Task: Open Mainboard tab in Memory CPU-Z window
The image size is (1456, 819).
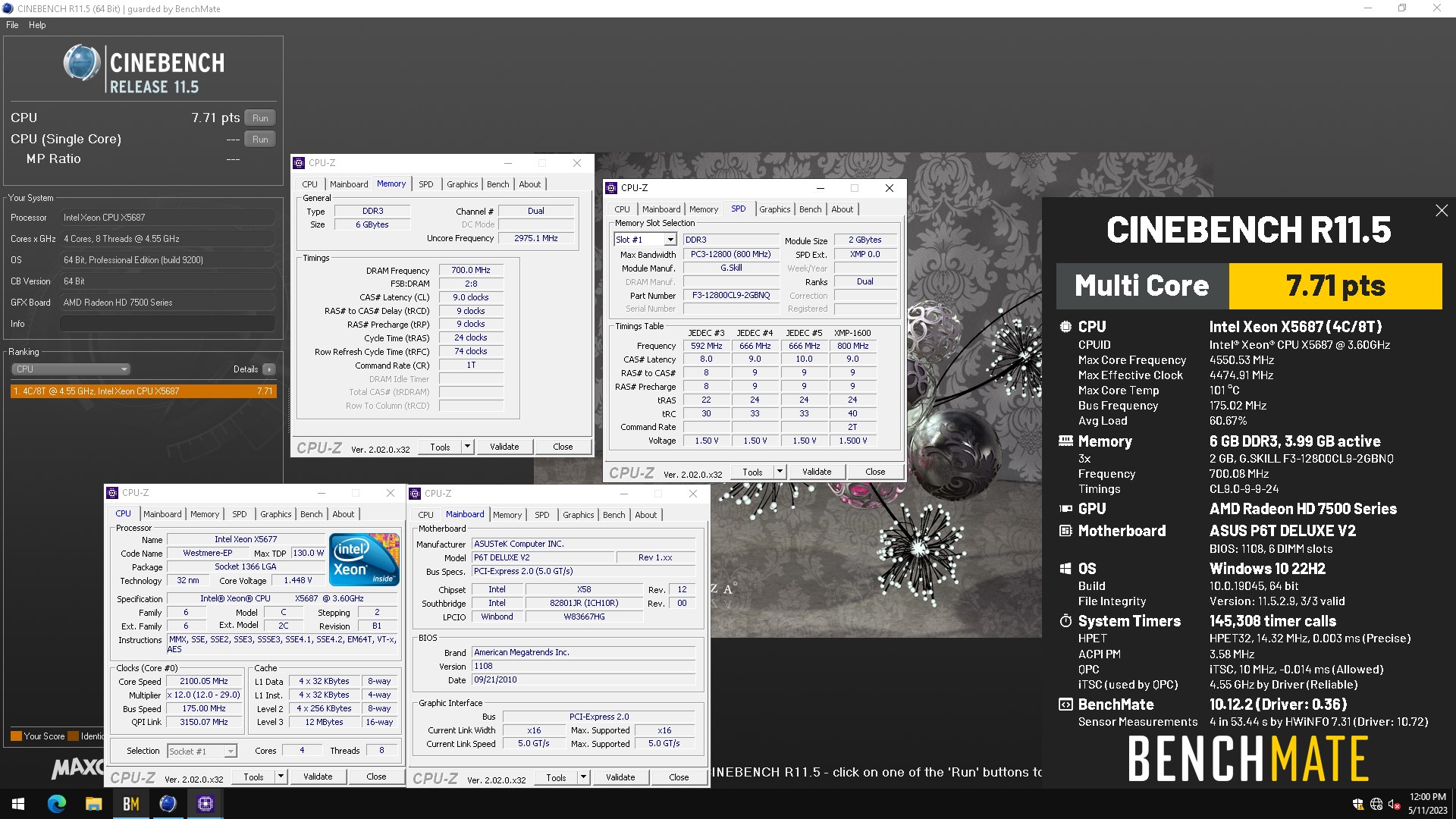Action: pyautogui.click(x=349, y=184)
